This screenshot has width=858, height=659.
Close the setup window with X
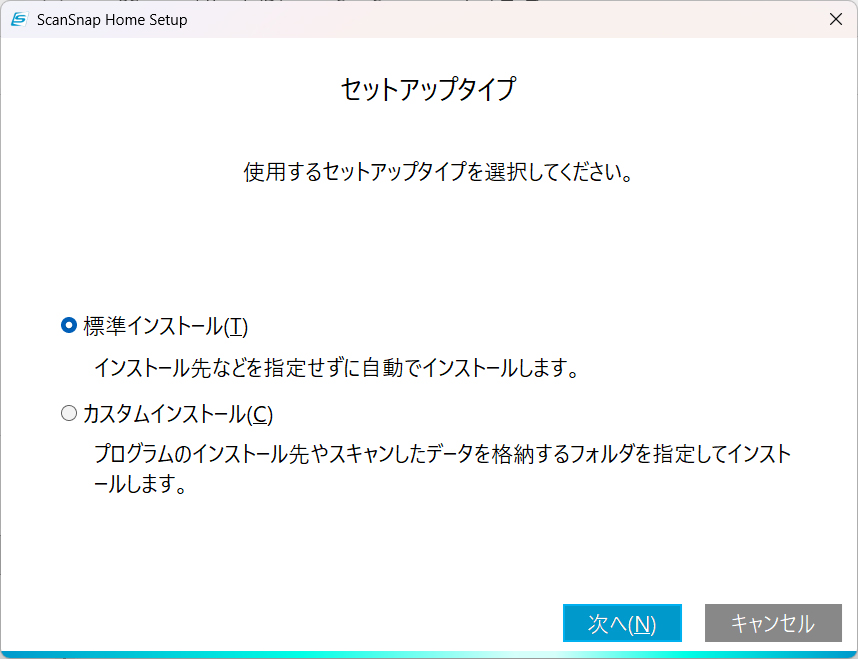[x=835, y=19]
